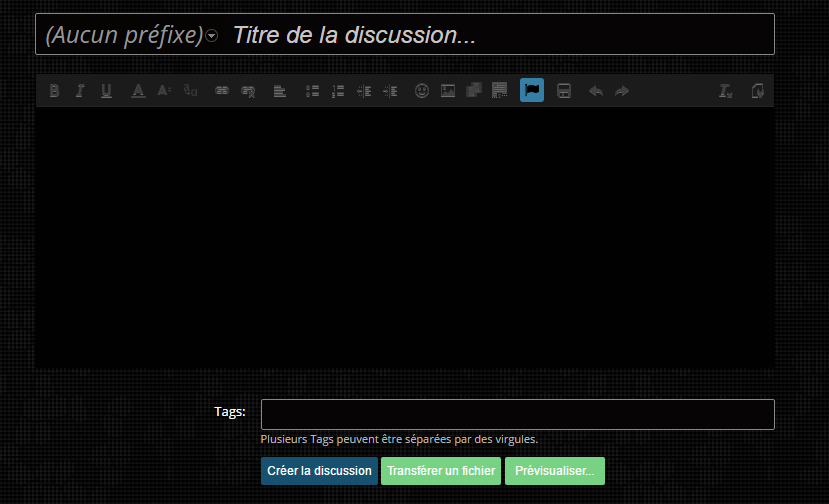829x504 pixels.
Task: Remove link with the unlink icon
Action: coord(248,91)
